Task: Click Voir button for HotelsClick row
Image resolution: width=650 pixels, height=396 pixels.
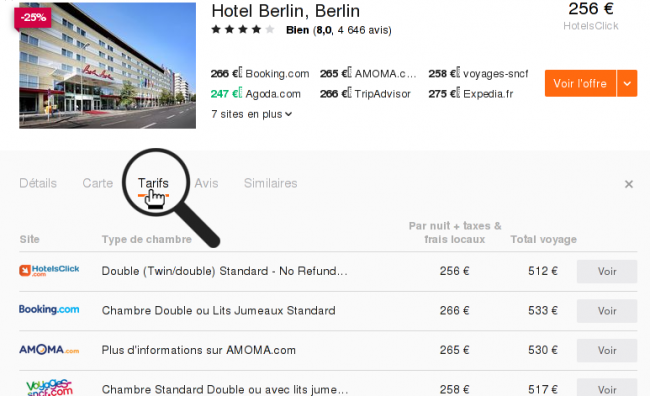Action: pyautogui.click(x=607, y=271)
